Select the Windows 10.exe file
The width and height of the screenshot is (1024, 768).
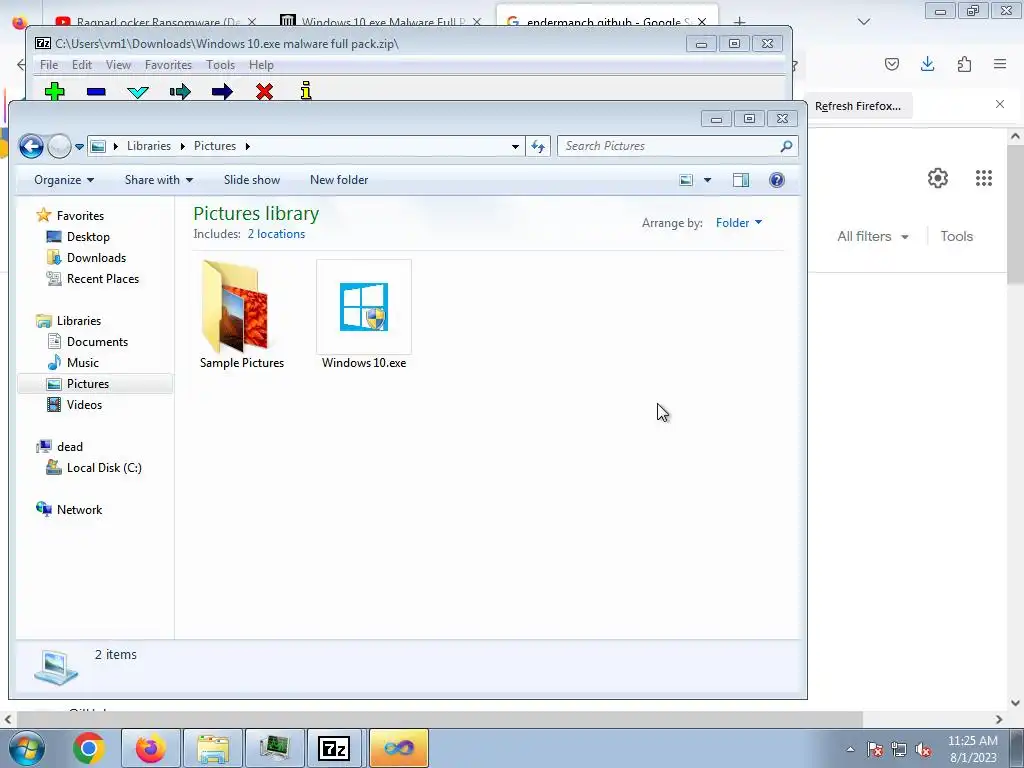[364, 315]
